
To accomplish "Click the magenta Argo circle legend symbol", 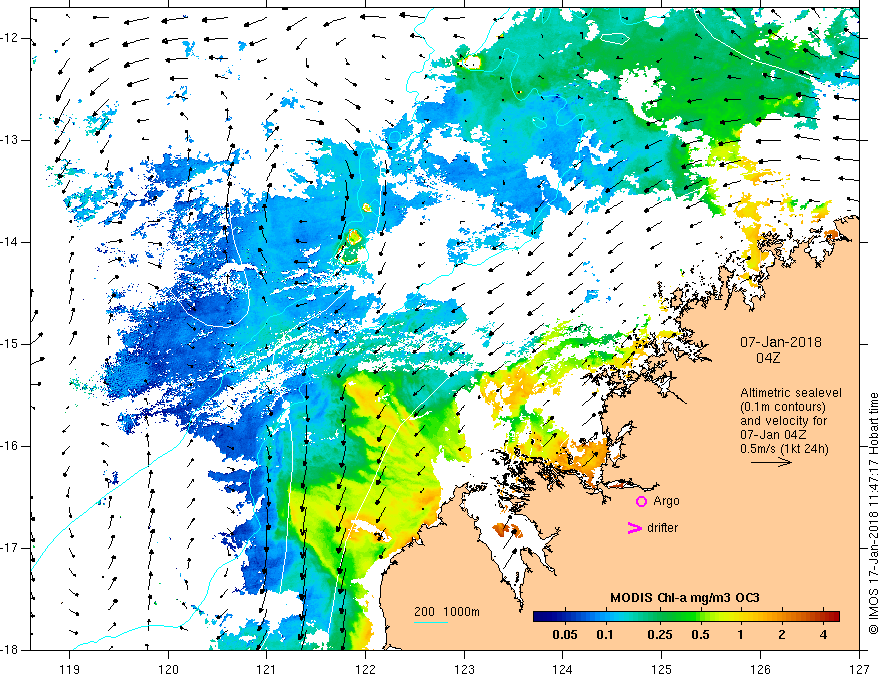I will point(641,501).
